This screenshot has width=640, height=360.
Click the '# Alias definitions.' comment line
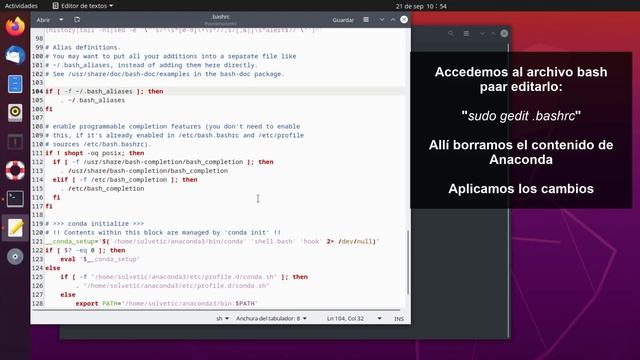pyautogui.click(x=83, y=47)
